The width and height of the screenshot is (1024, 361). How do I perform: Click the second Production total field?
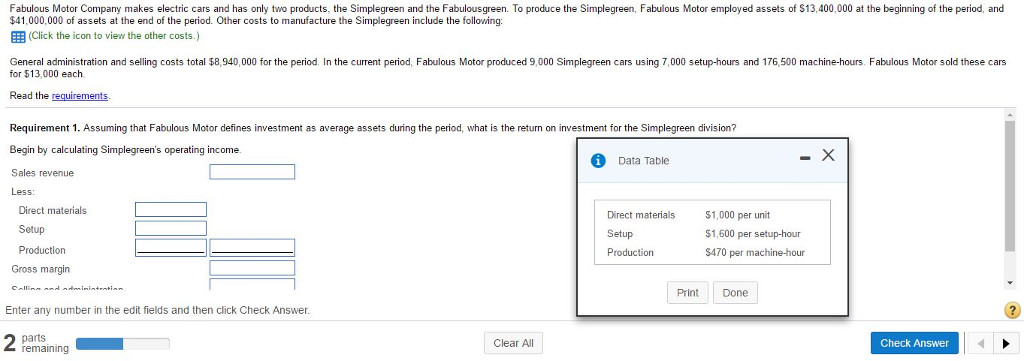click(252, 248)
